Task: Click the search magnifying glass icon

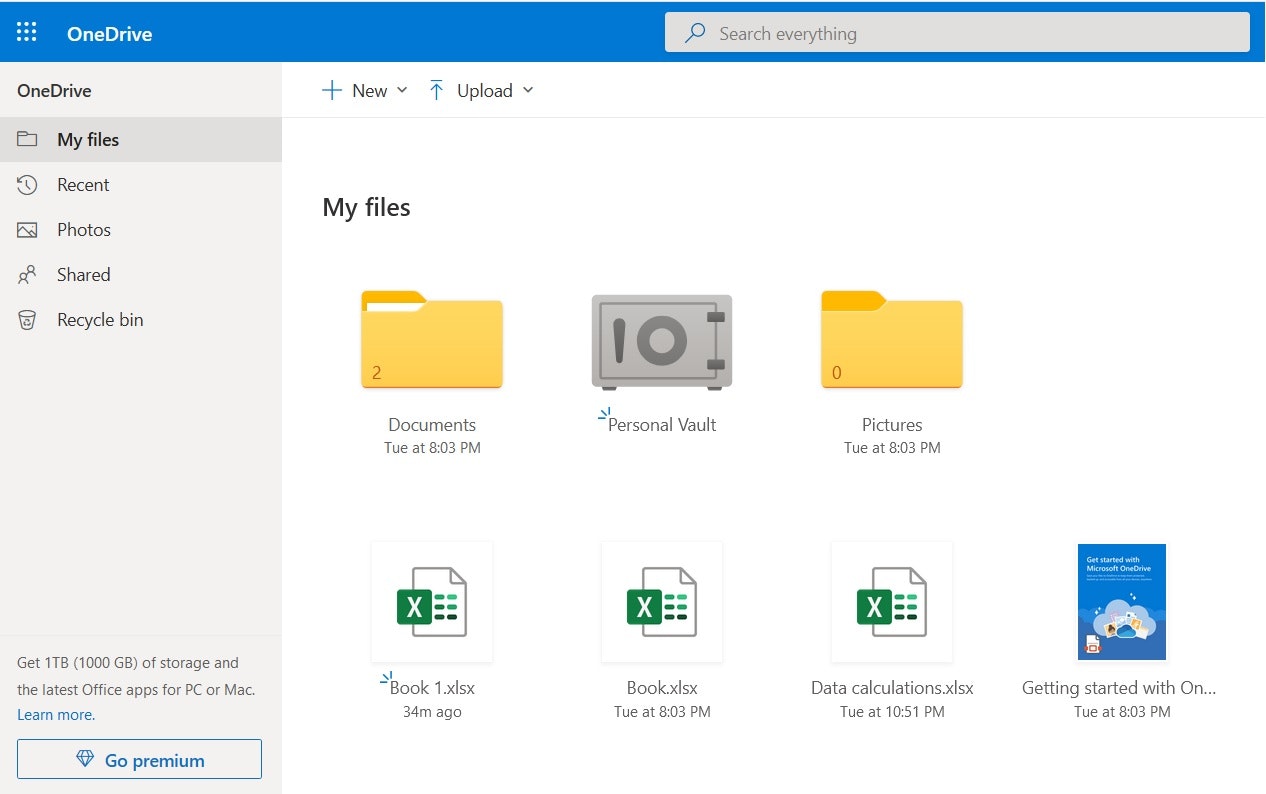Action: tap(694, 32)
